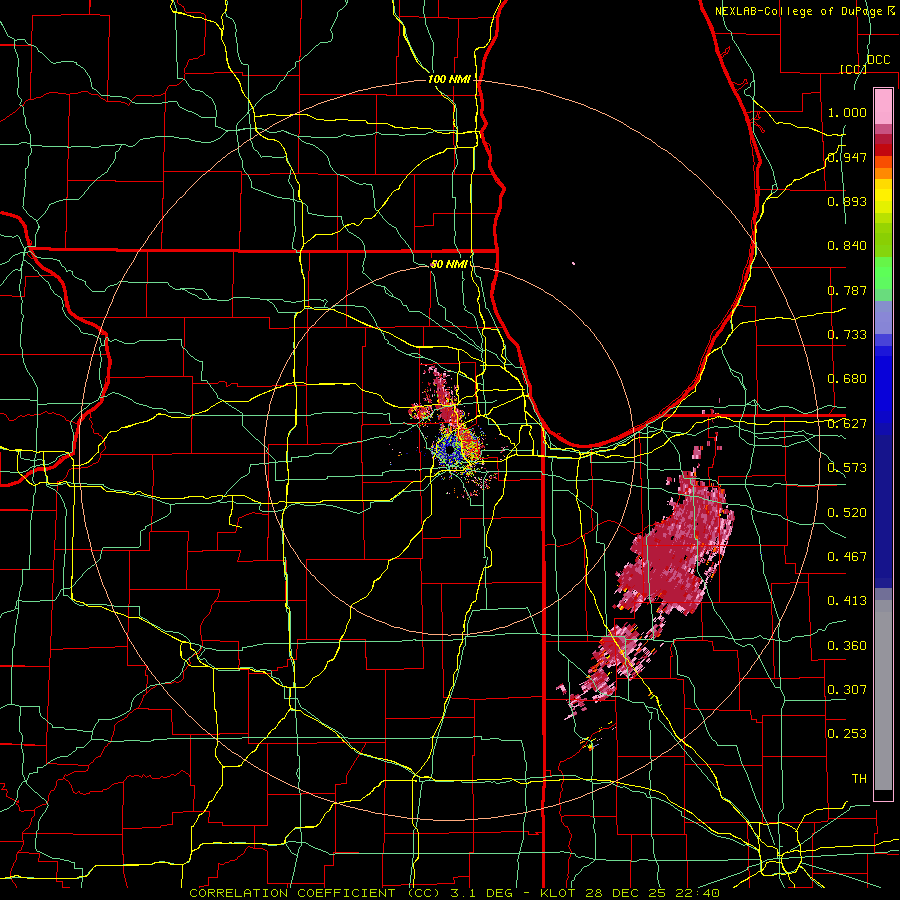Screen dimensions: 900x900
Task: Click the 1.000 scale value
Action: tap(847, 112)
